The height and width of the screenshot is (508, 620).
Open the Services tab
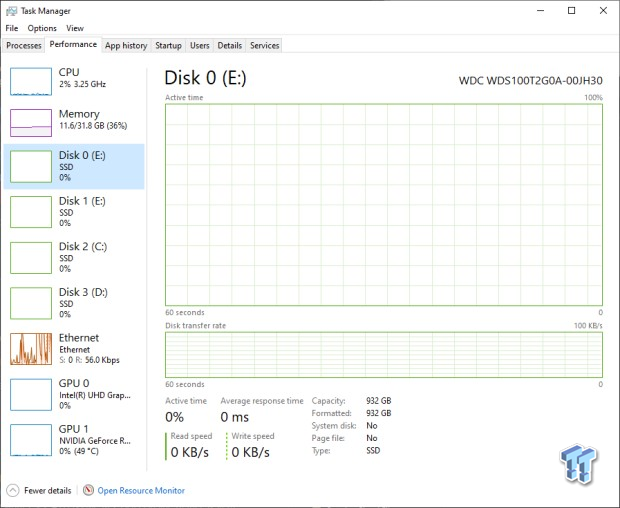[x=265, y=45]
